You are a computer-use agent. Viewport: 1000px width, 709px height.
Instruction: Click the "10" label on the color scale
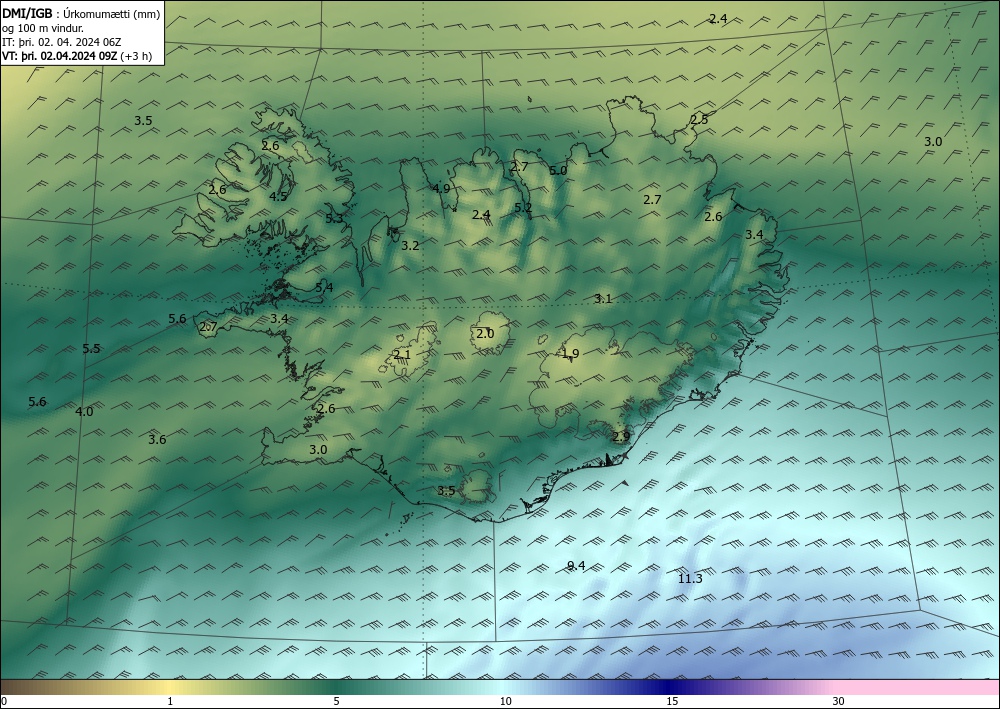pos(505,702)
